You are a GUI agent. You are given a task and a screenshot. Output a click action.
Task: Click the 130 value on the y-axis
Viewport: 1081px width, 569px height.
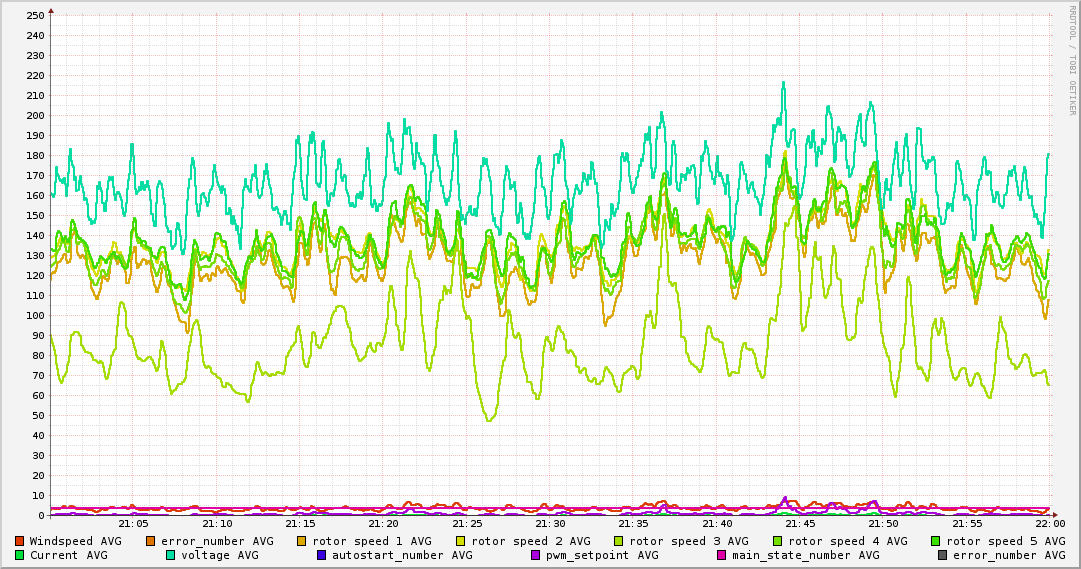tap(35, 256)
